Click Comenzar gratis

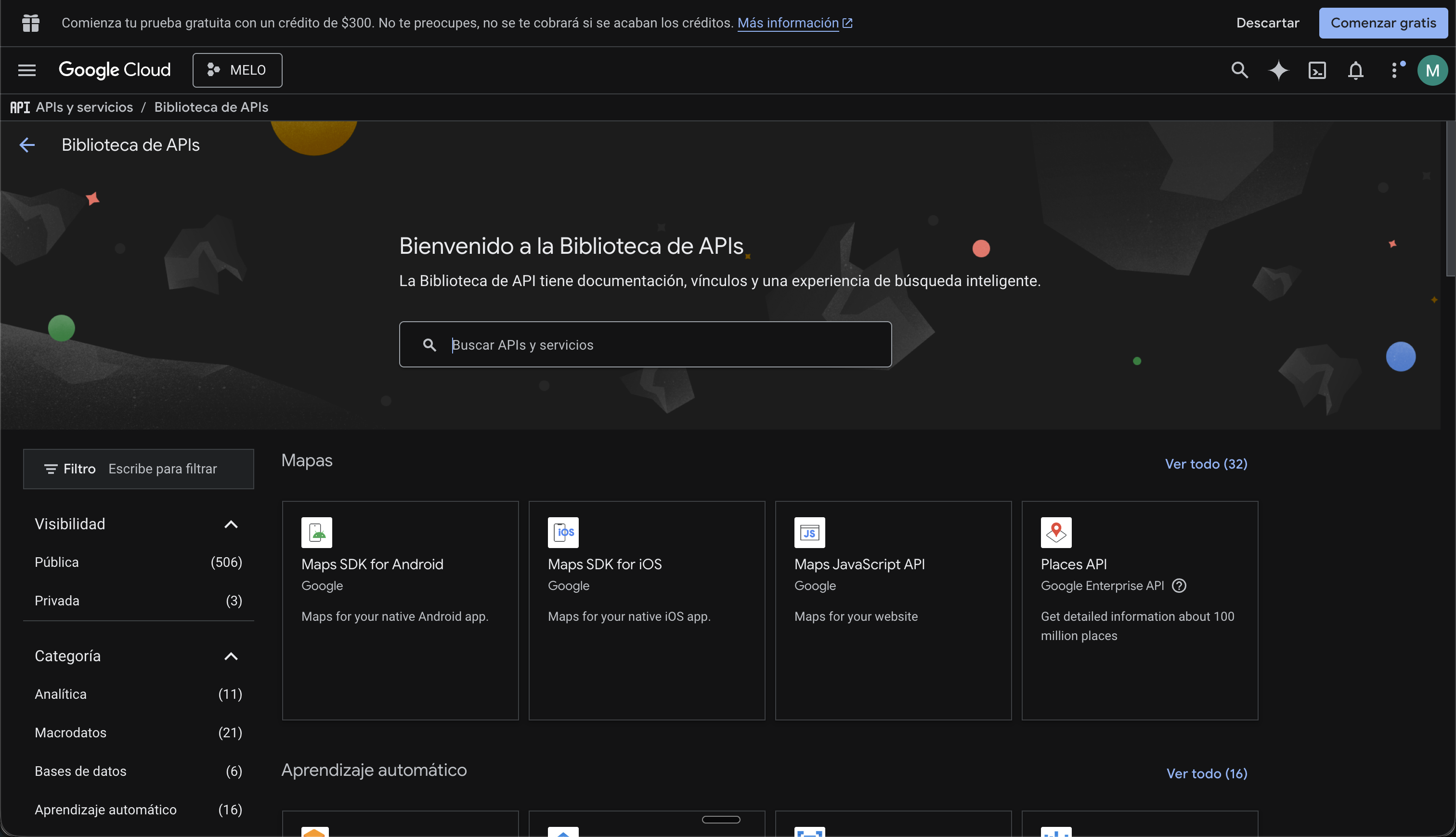click(1383, 23)
